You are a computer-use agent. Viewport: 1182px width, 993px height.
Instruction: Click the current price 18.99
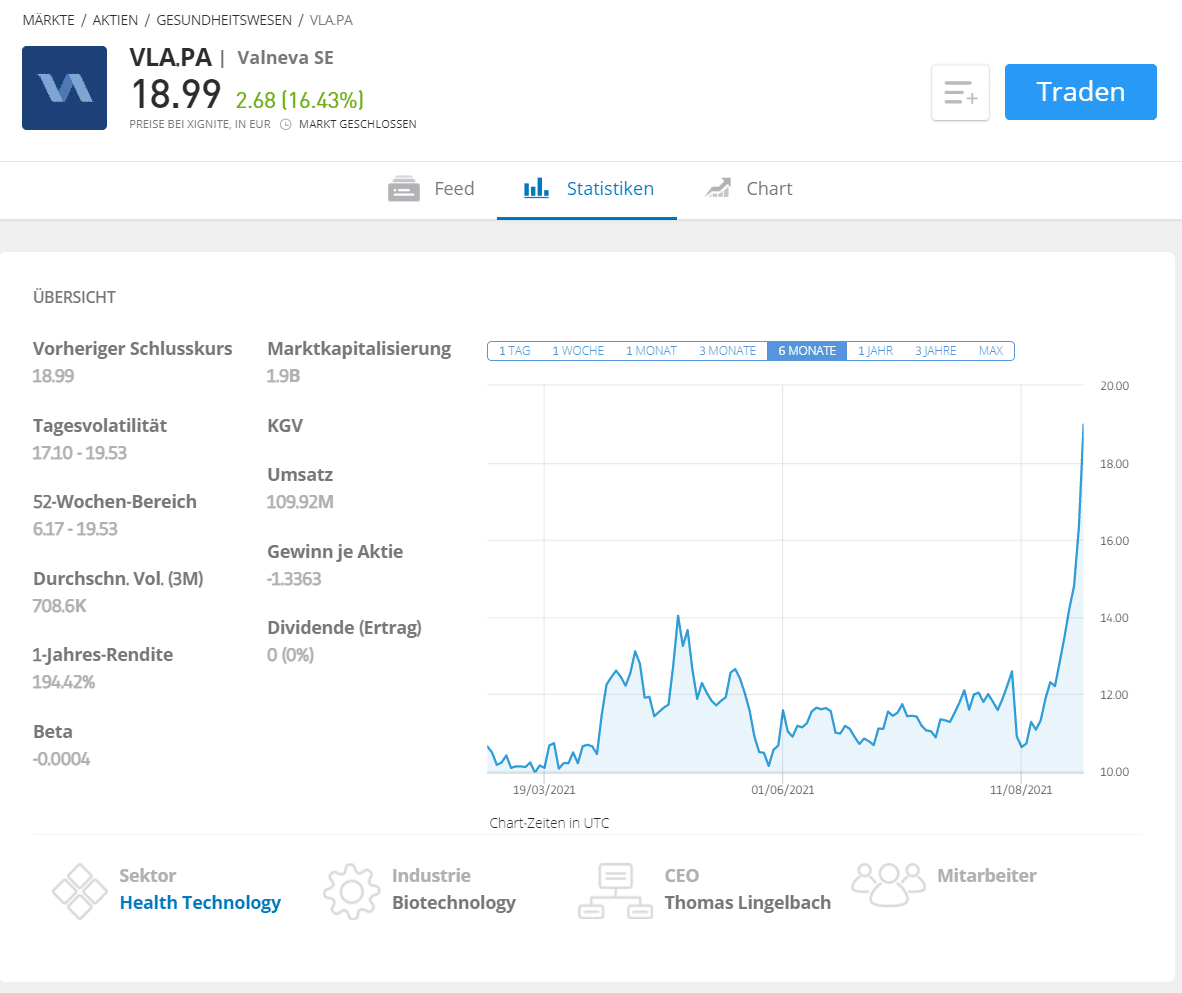coord(176,95)
